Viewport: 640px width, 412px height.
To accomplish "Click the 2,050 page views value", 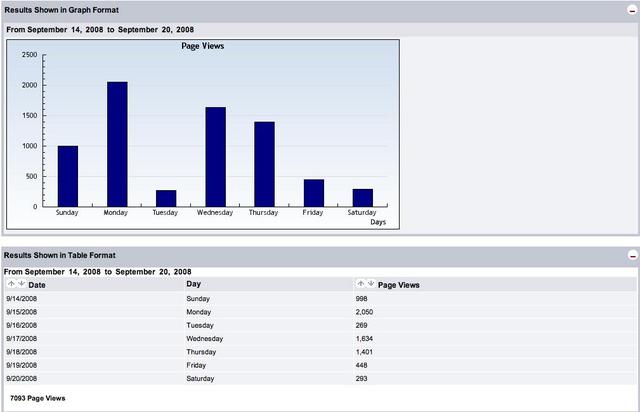I will (x=364, y=312).
